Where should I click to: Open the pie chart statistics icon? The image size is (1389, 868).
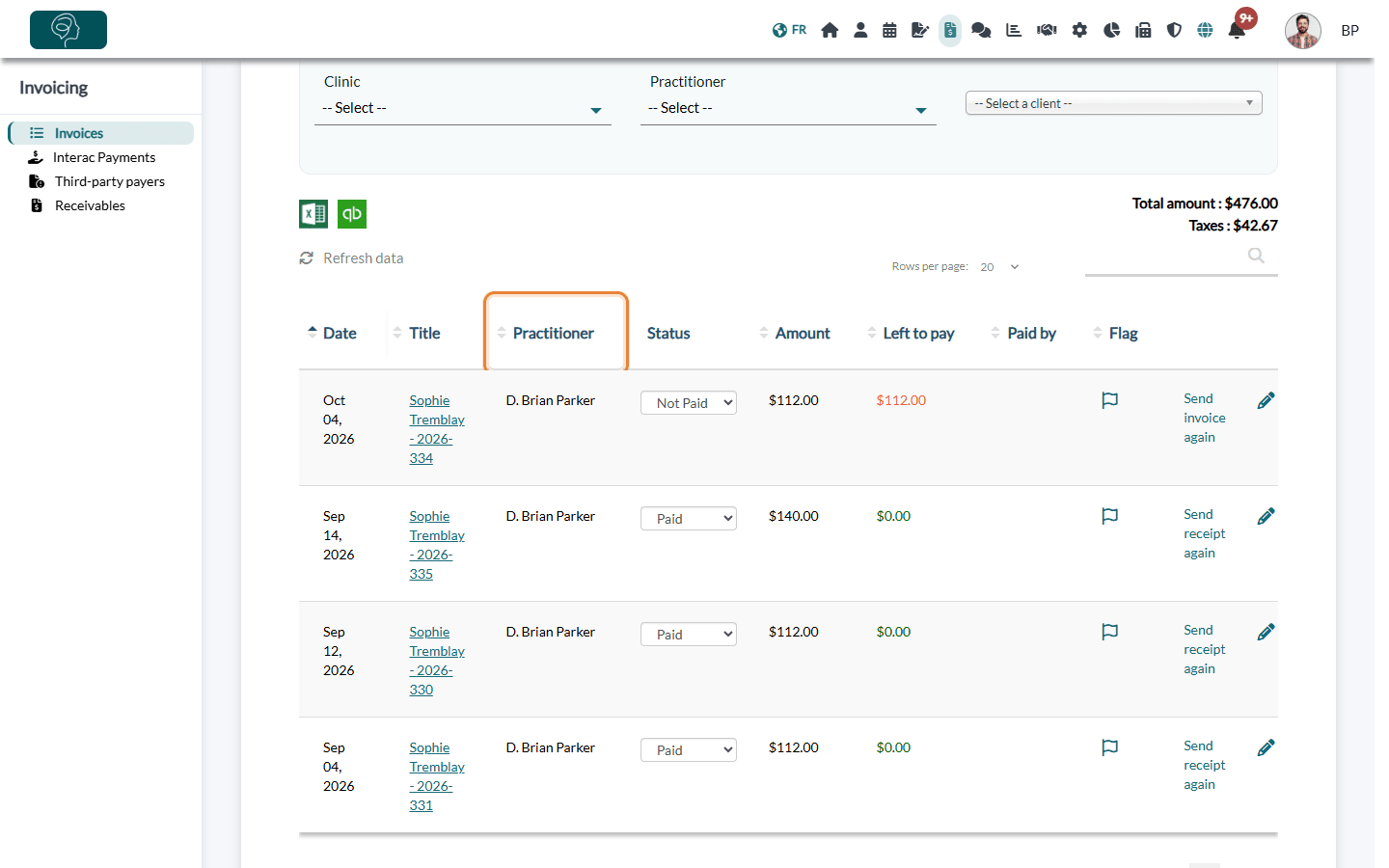[x=1111, y=30]
